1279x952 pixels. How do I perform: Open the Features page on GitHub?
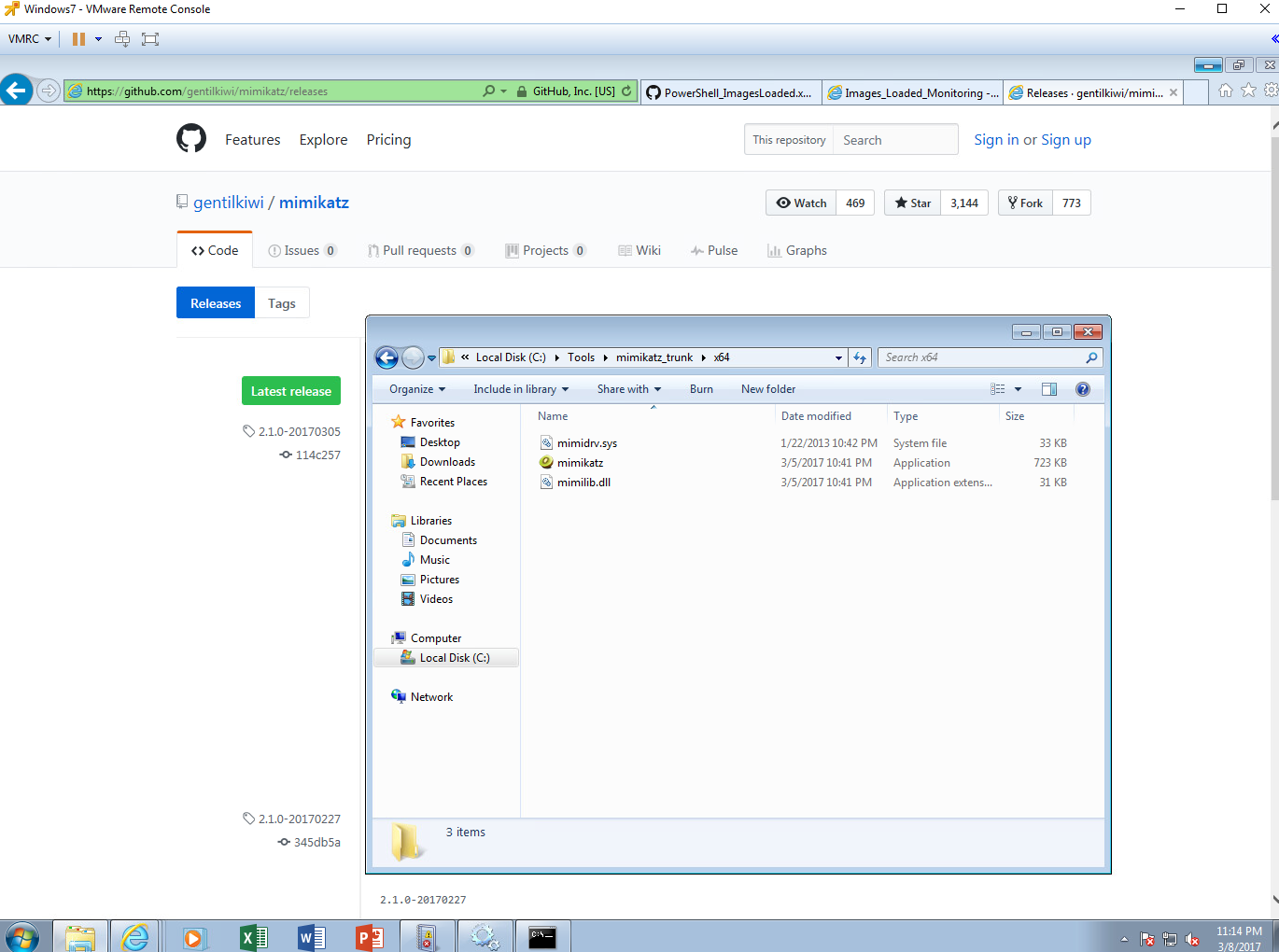(x=252, y=140)
